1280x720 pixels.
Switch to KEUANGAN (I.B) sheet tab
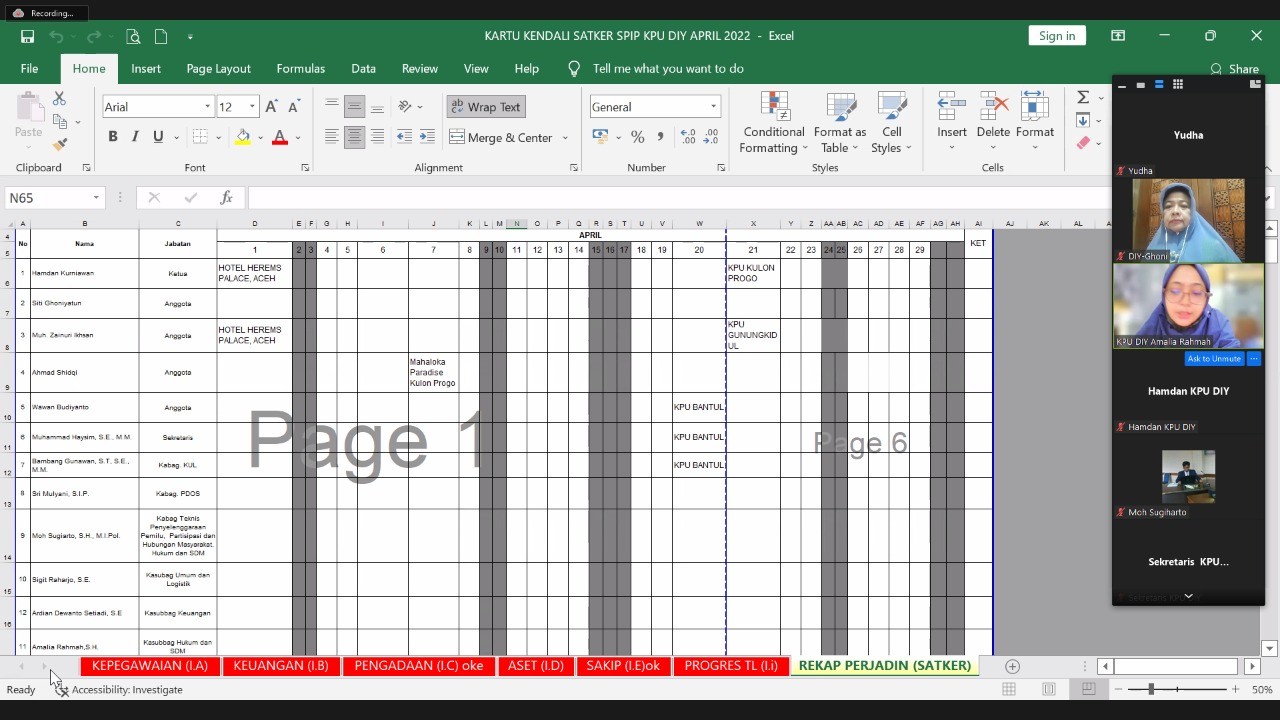coord(280,666)
